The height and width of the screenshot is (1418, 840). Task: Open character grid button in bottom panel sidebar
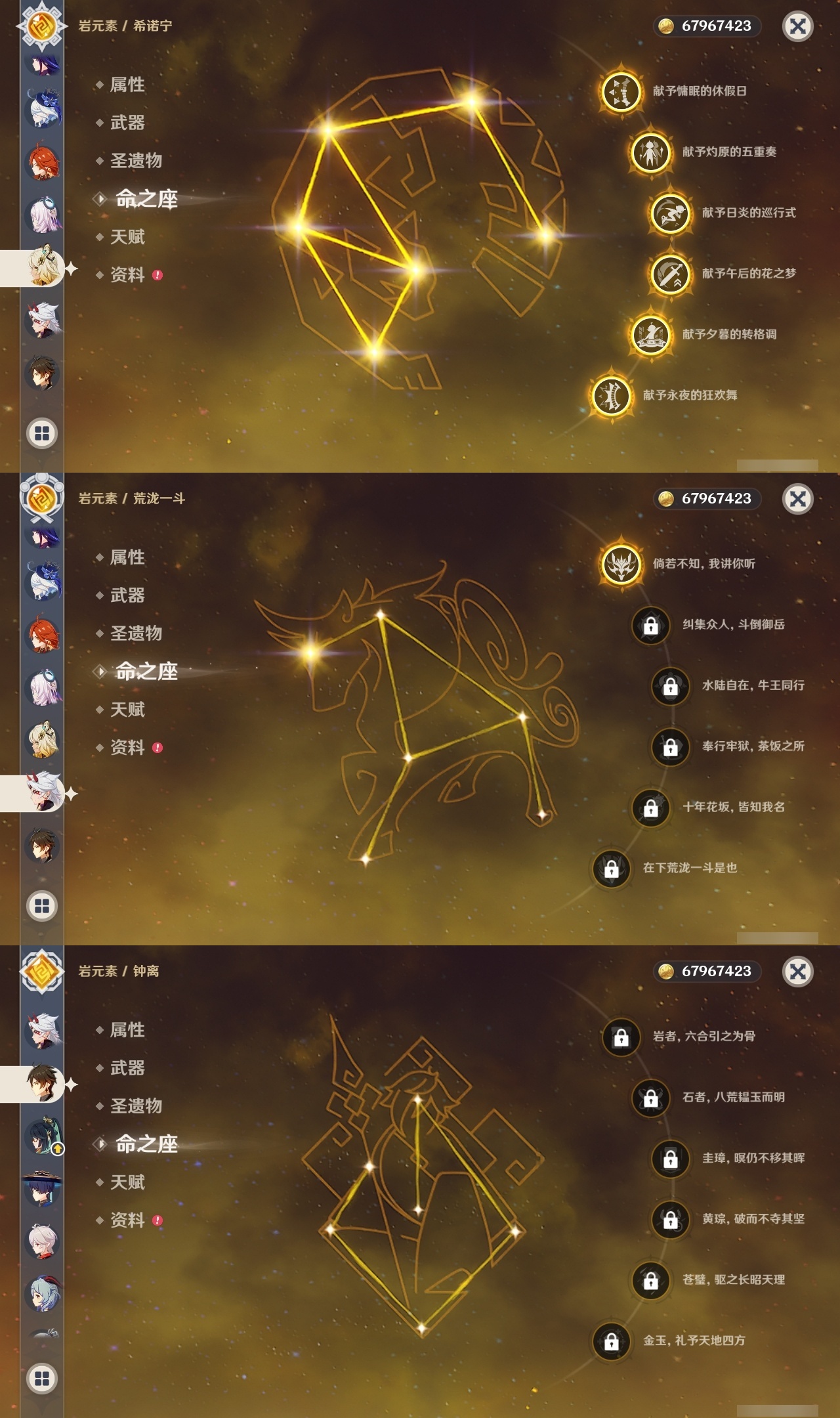point(42,1379)
